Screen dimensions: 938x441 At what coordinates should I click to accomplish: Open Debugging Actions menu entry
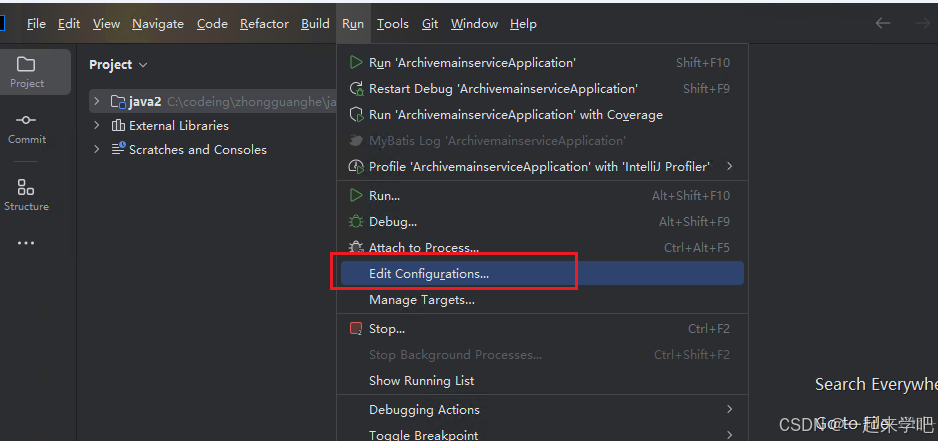[x=542, y=409]
